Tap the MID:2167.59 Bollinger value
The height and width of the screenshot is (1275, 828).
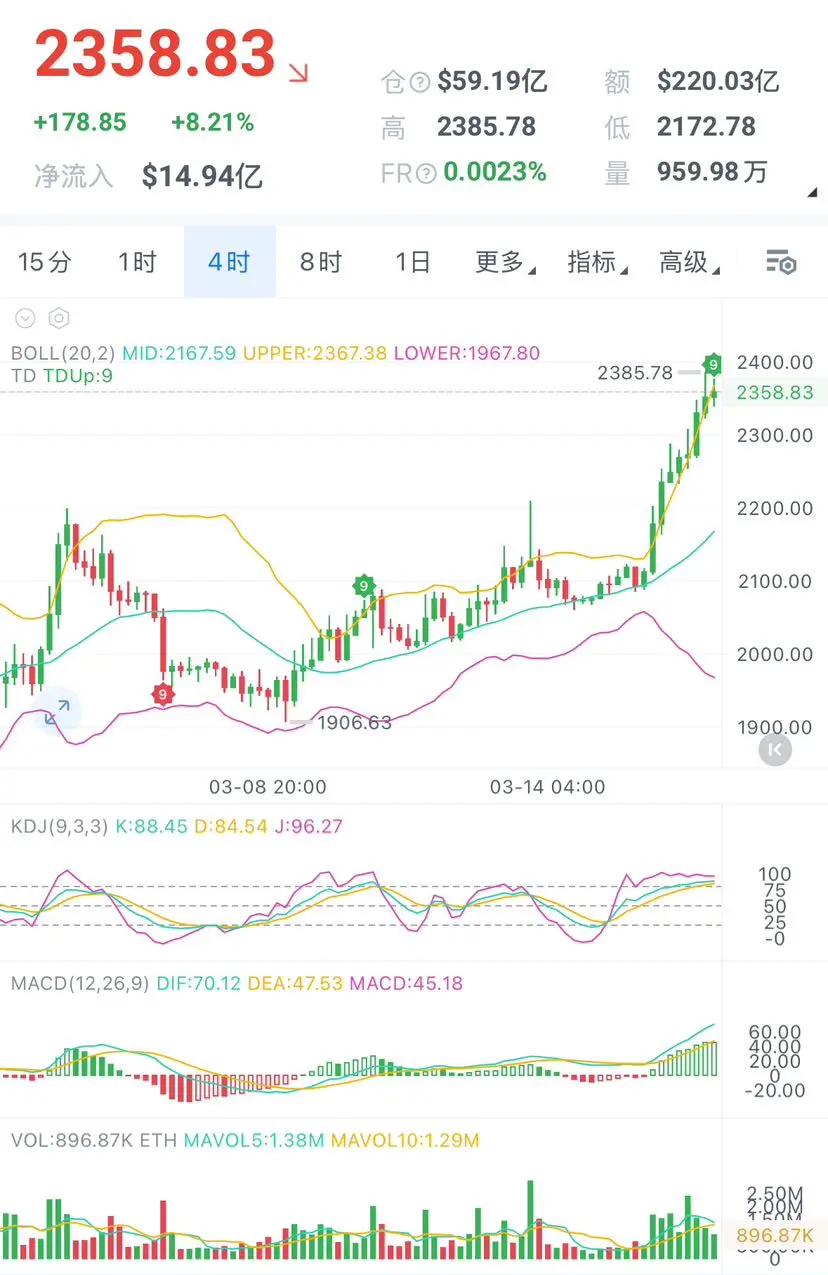pyautogui.click(x=179, y=353)
